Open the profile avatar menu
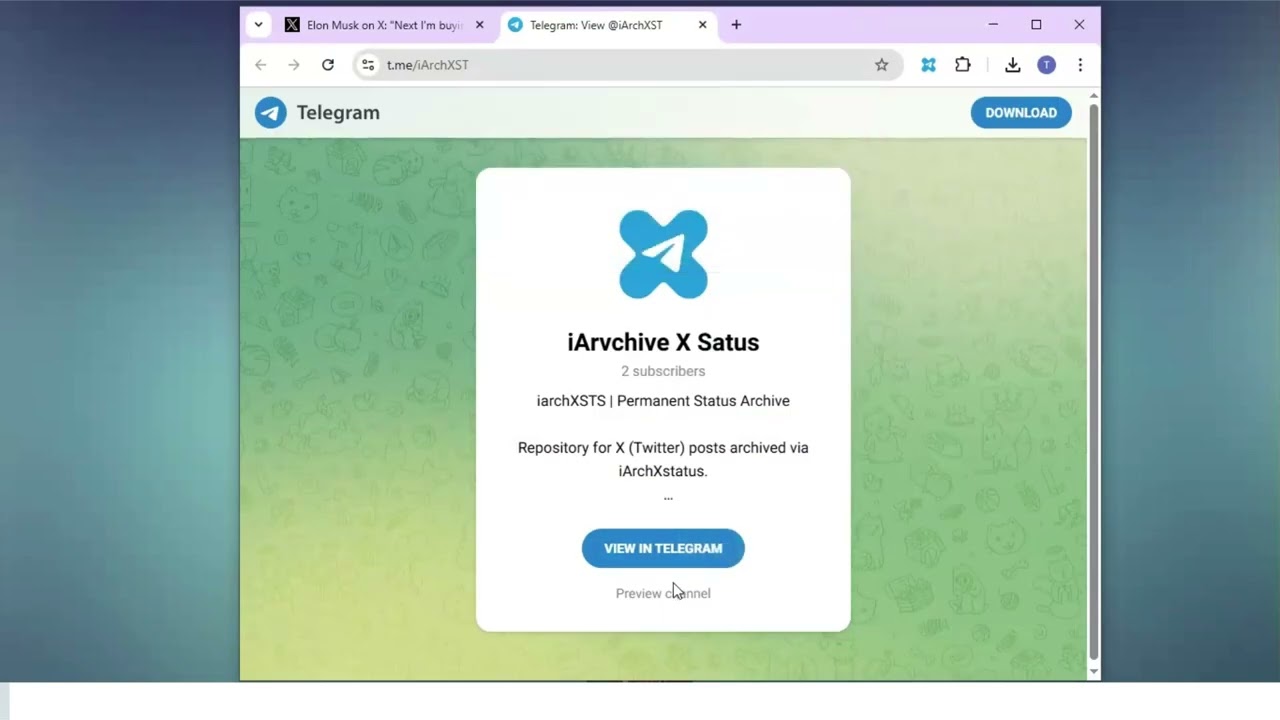This screenshot has height=720, width=1280. click(1046, 65)
